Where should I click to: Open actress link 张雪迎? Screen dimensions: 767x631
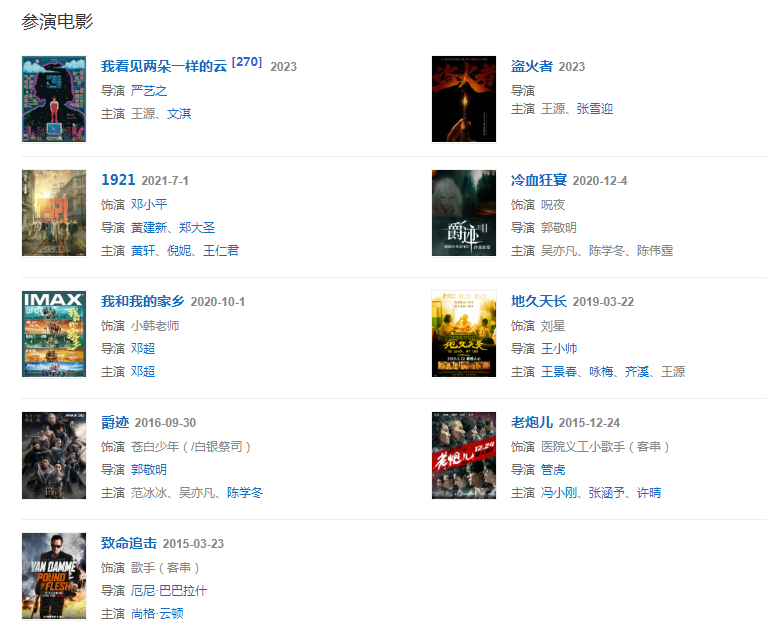[595, 109]
